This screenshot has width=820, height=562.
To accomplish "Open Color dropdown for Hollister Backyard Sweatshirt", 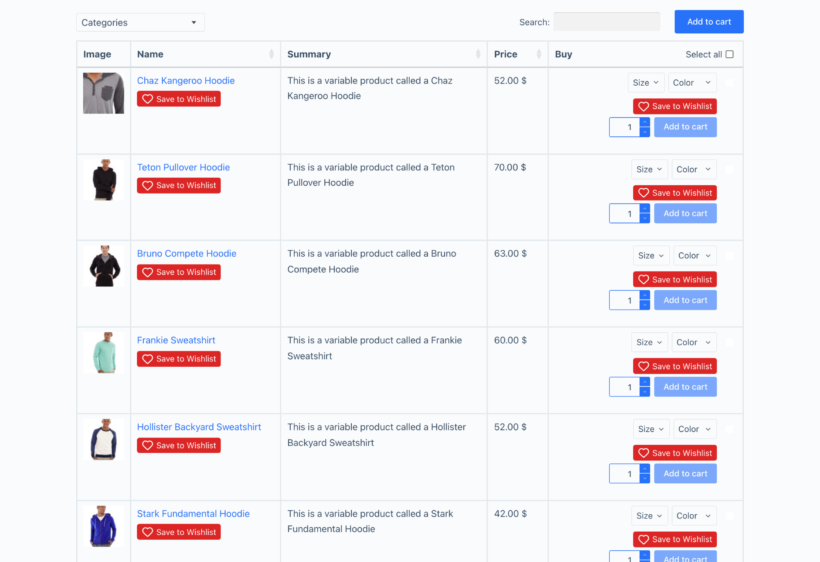I will [694, 429].
